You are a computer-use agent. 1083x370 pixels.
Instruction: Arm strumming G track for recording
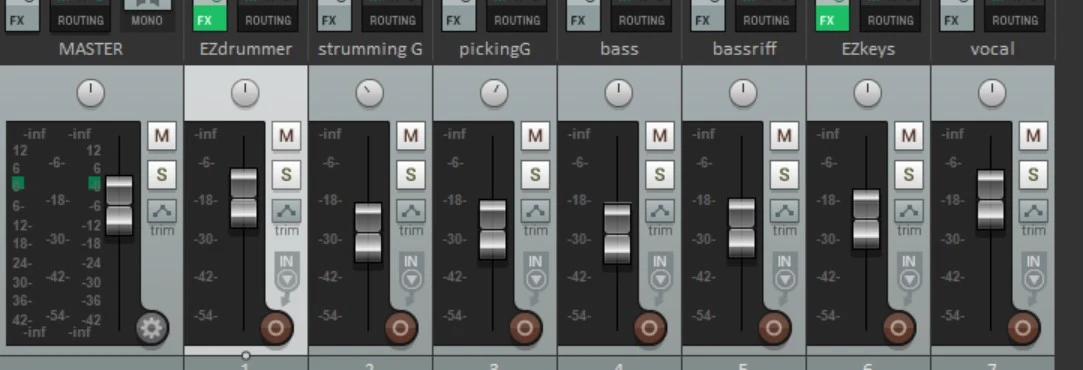coord(401,328)
